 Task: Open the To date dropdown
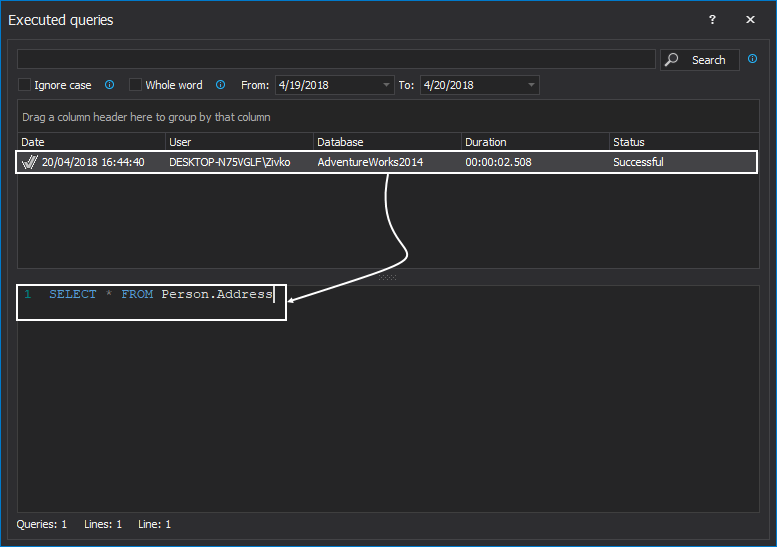coord(531,85)
